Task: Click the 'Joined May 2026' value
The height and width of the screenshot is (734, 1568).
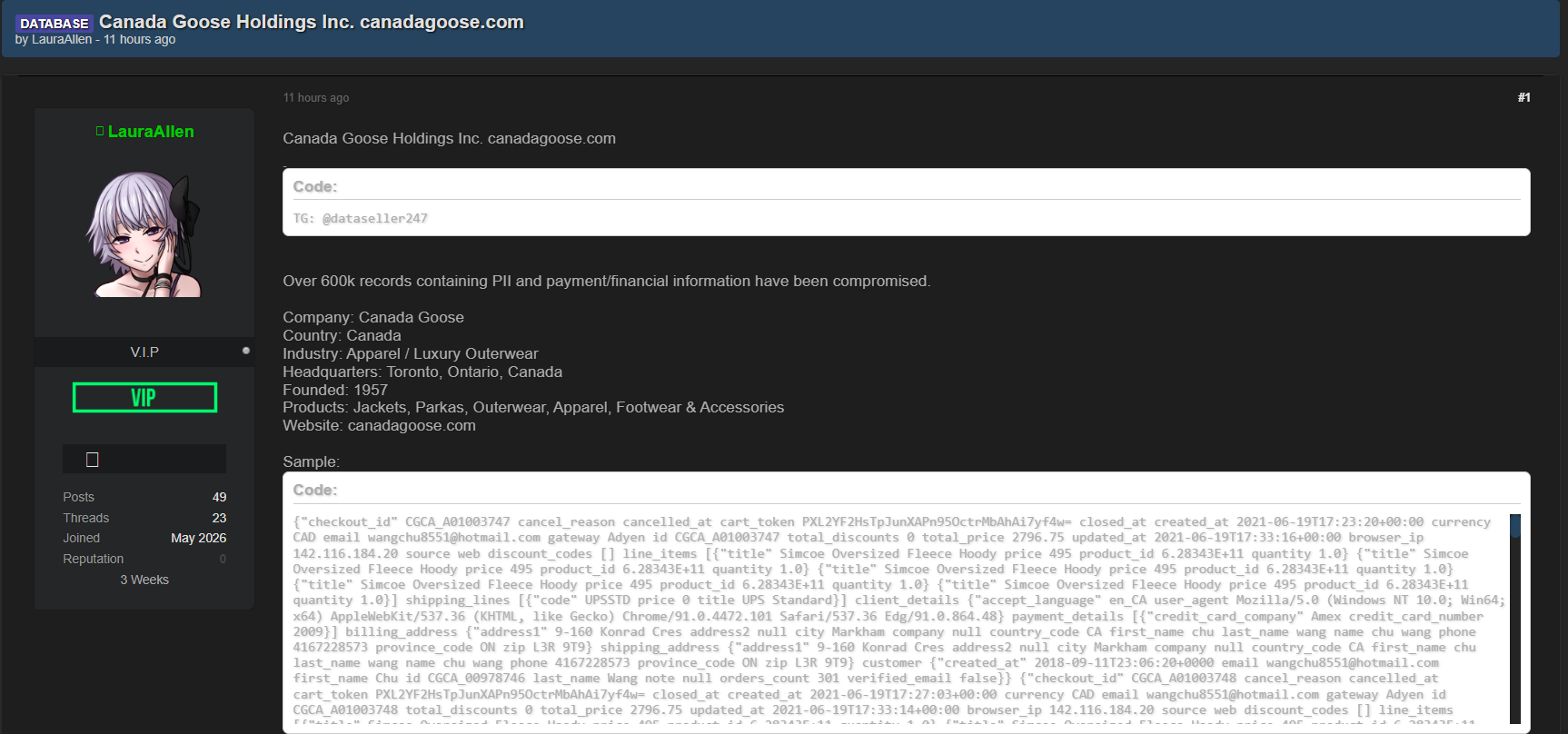Action: click(x=199, y=538)
